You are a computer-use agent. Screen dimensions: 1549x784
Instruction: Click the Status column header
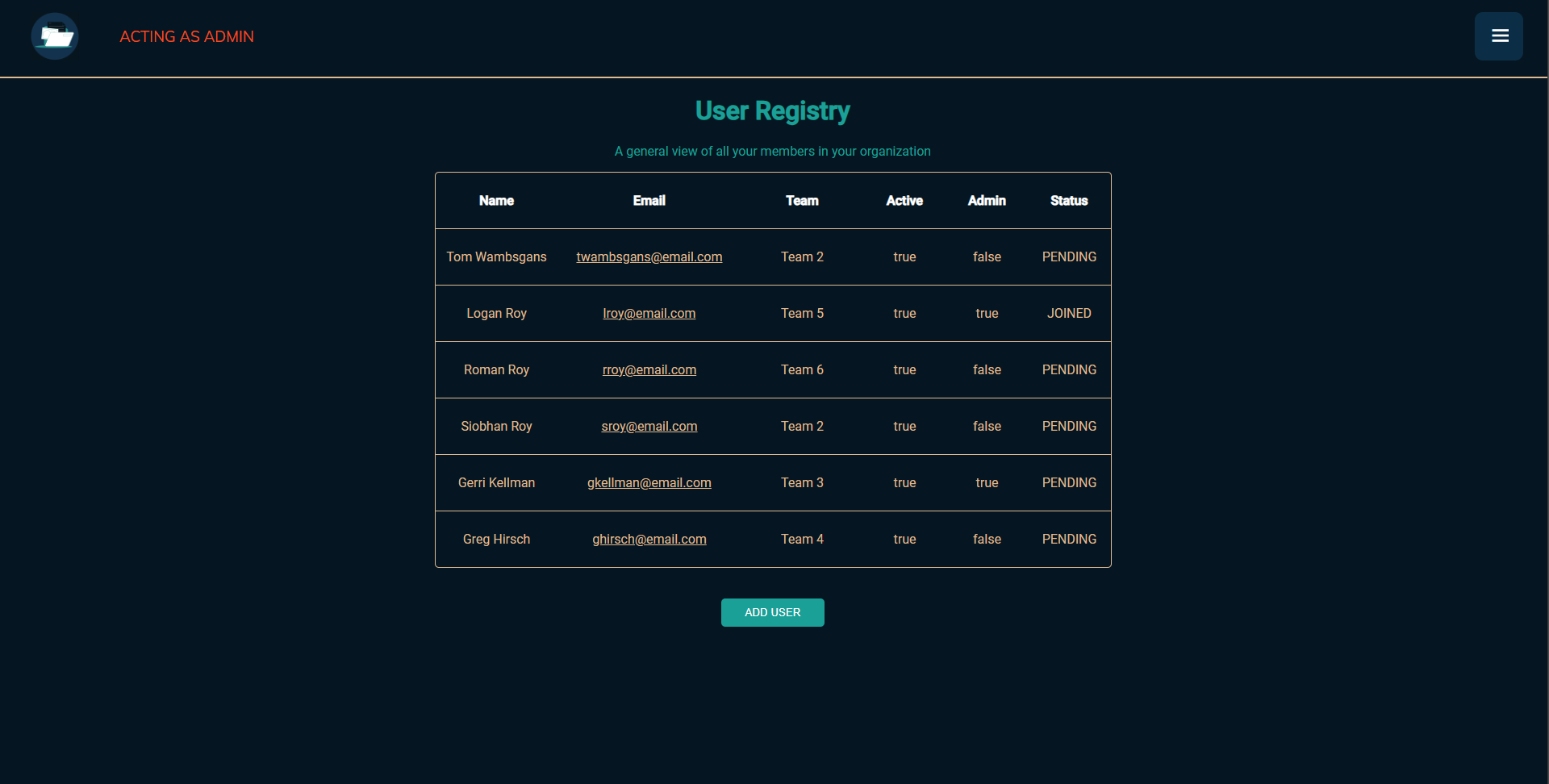(1068, 201)
